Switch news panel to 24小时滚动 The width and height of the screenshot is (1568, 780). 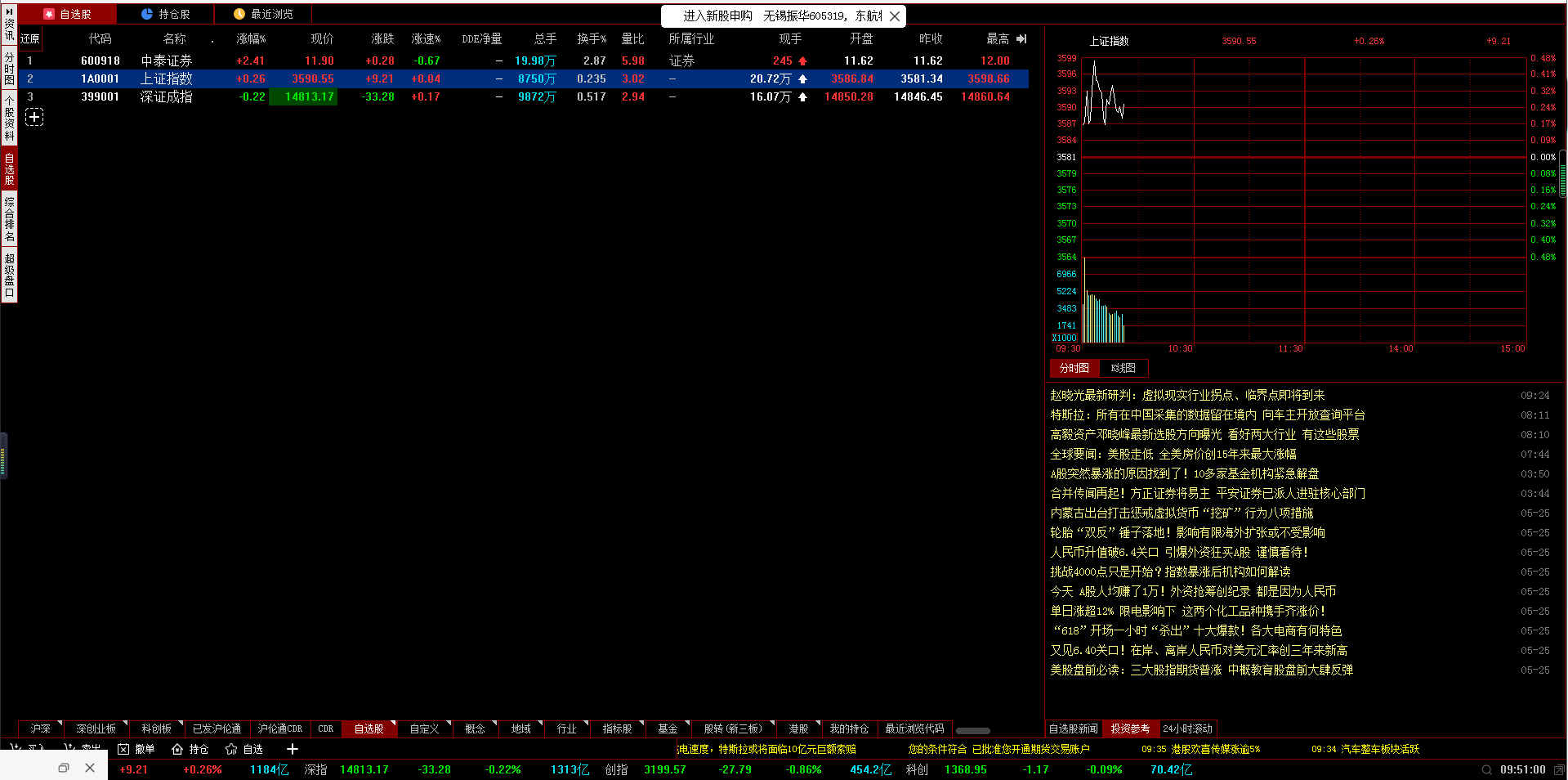1187,728
